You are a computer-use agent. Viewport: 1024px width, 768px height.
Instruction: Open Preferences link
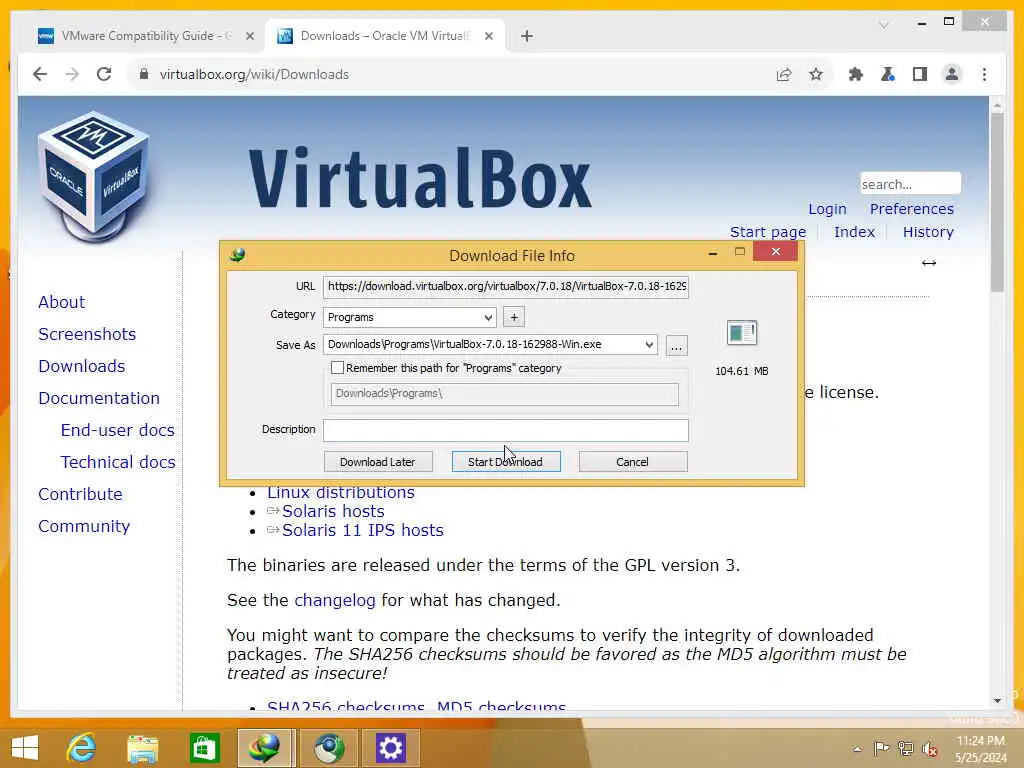[x=912, y=209]
